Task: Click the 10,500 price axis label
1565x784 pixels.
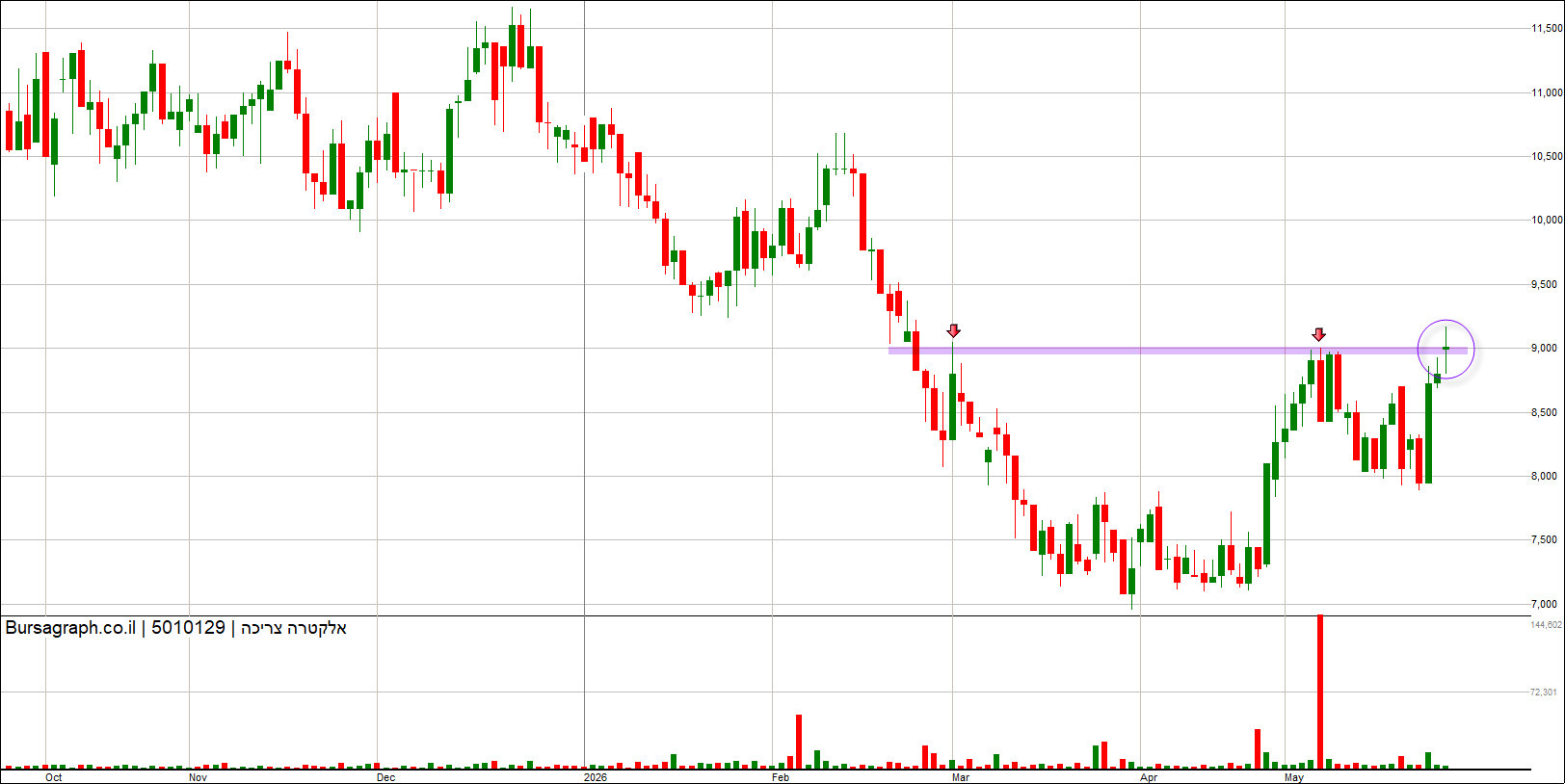Action: pyautogui.click(x=1547, y=156)
